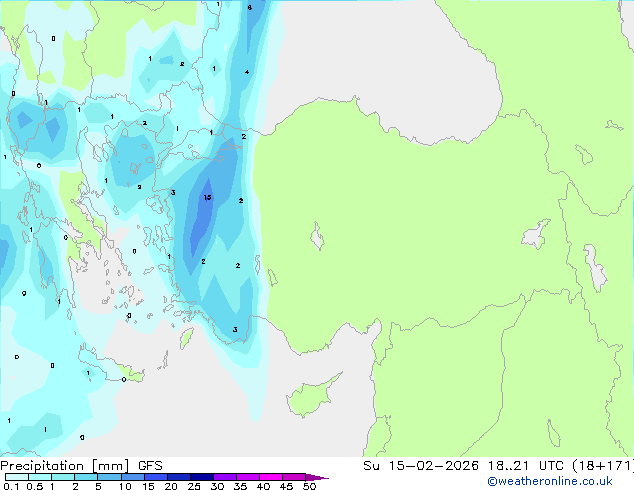
Task: Pick the legend color between 45 and 50
Action: 294,477
